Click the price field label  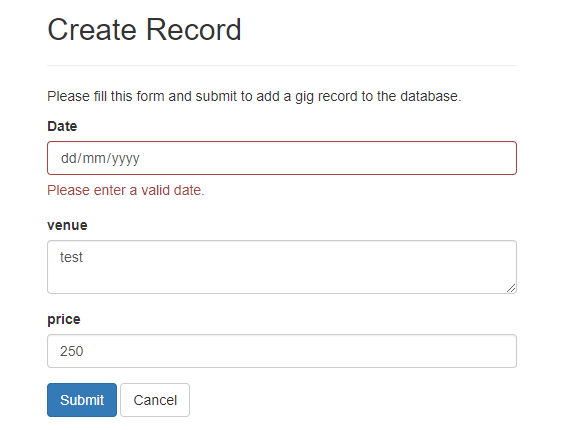(x=64, y=319)
